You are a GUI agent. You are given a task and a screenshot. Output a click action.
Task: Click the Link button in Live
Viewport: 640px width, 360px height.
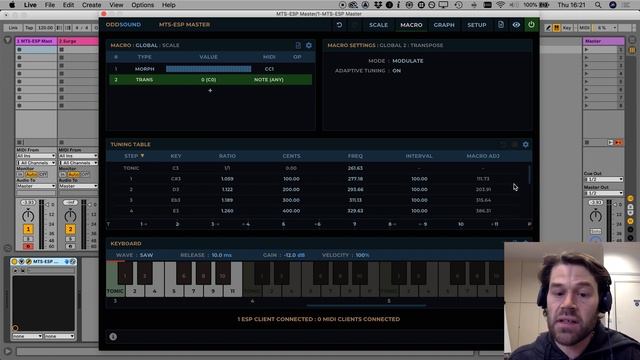13,28
